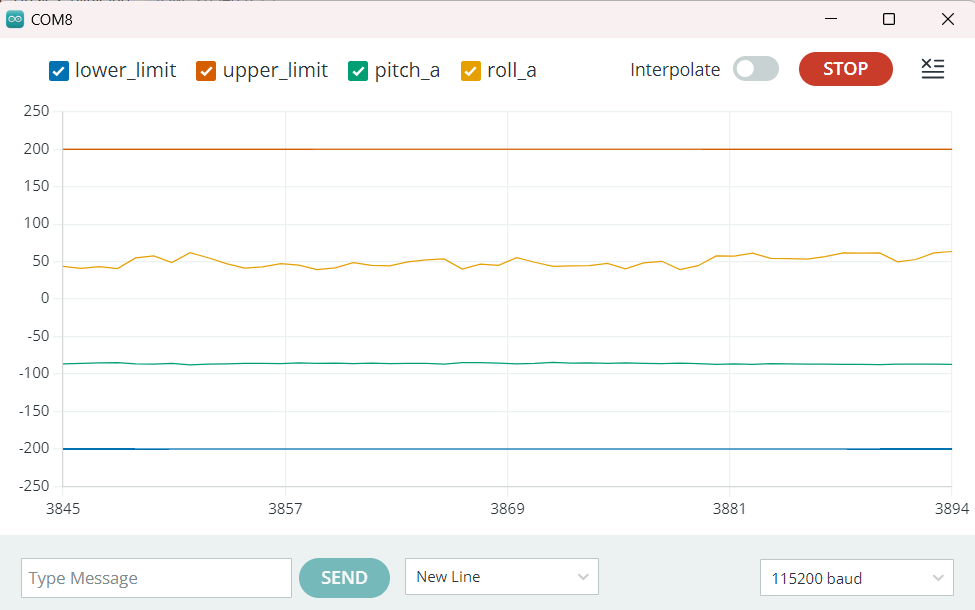Stop the serial plotter with STOP

click(x=846, y=69)
